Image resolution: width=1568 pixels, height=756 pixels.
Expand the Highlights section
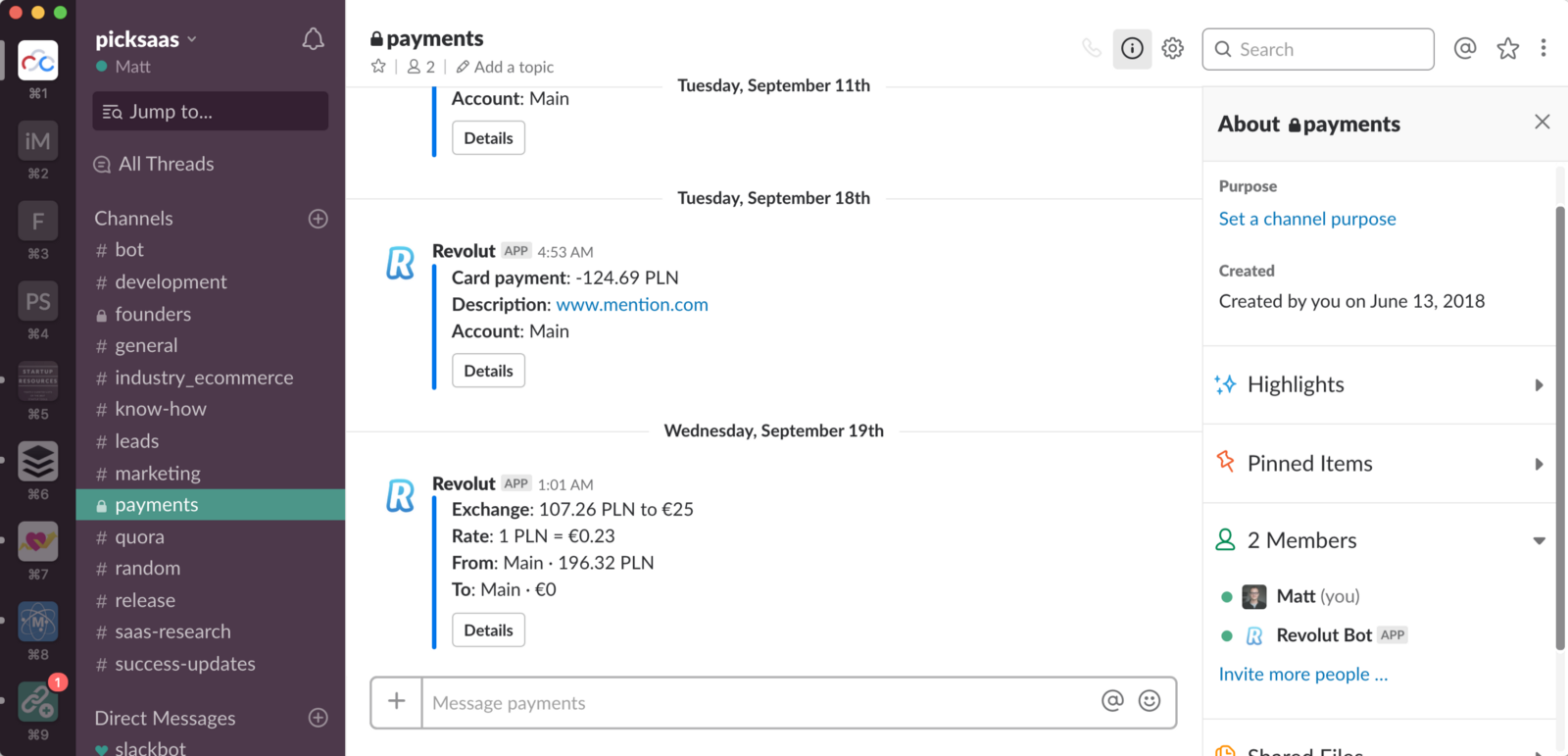coord(1379,385)
